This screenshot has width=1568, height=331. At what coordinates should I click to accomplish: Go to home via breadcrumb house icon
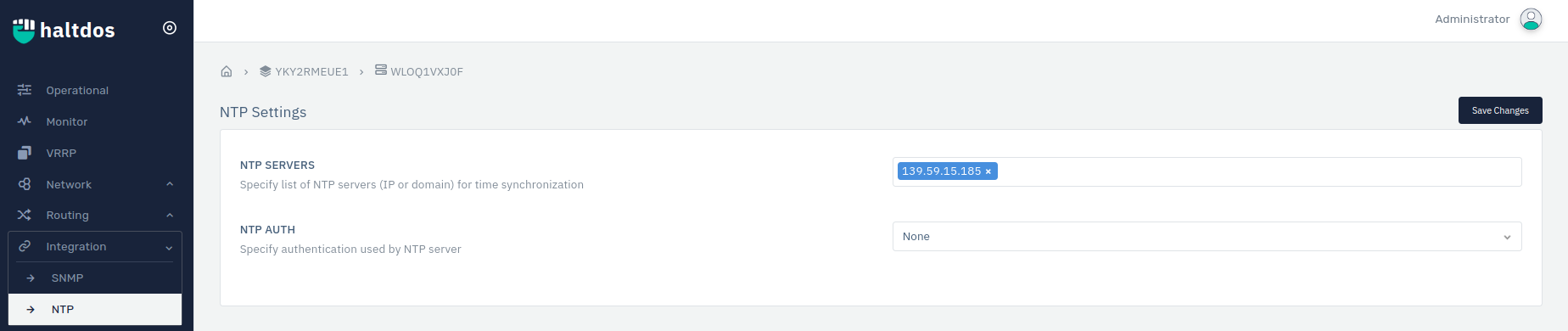click(x=227, y=71)
